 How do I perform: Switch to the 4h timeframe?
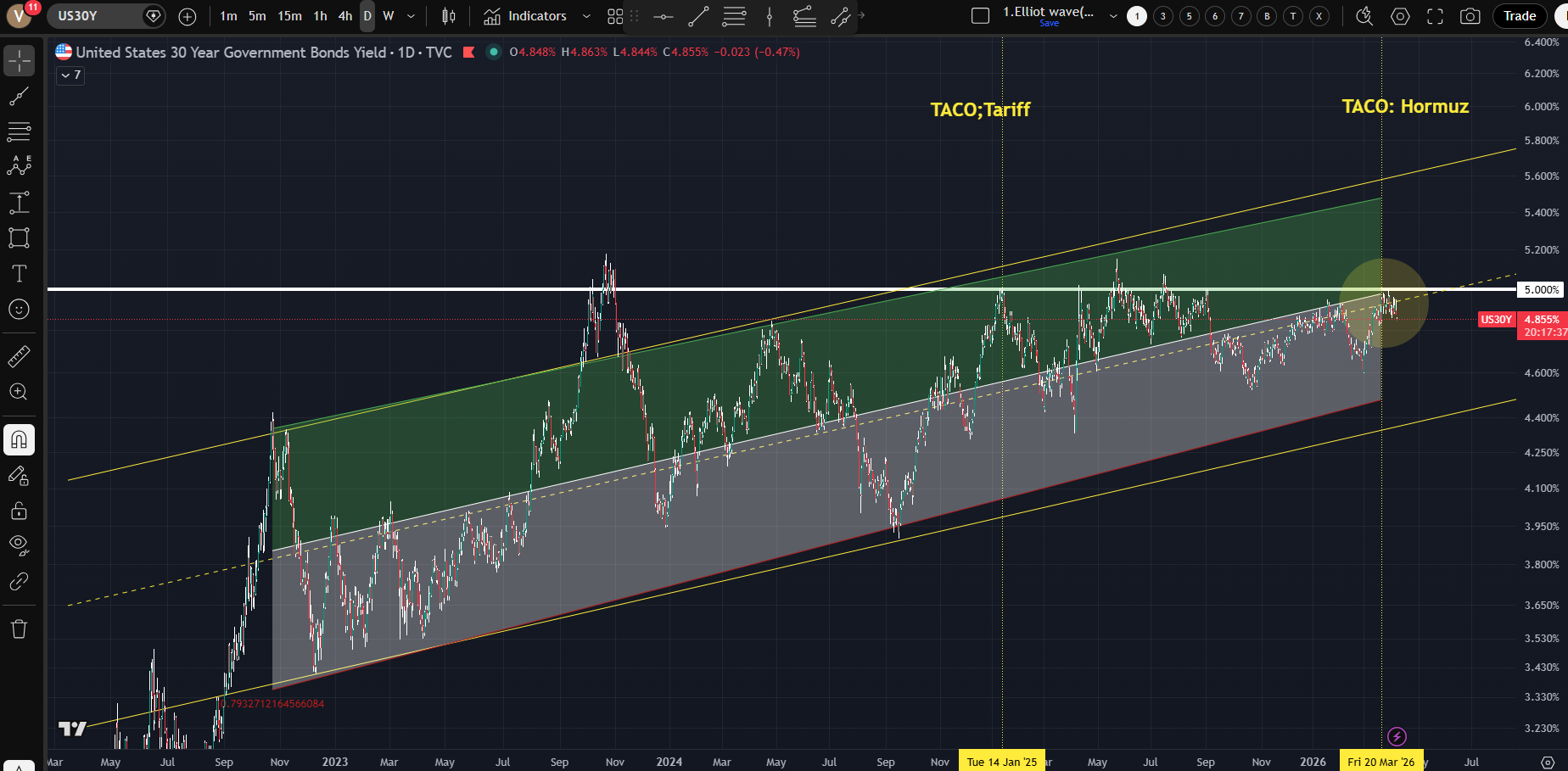coord(345,16)
